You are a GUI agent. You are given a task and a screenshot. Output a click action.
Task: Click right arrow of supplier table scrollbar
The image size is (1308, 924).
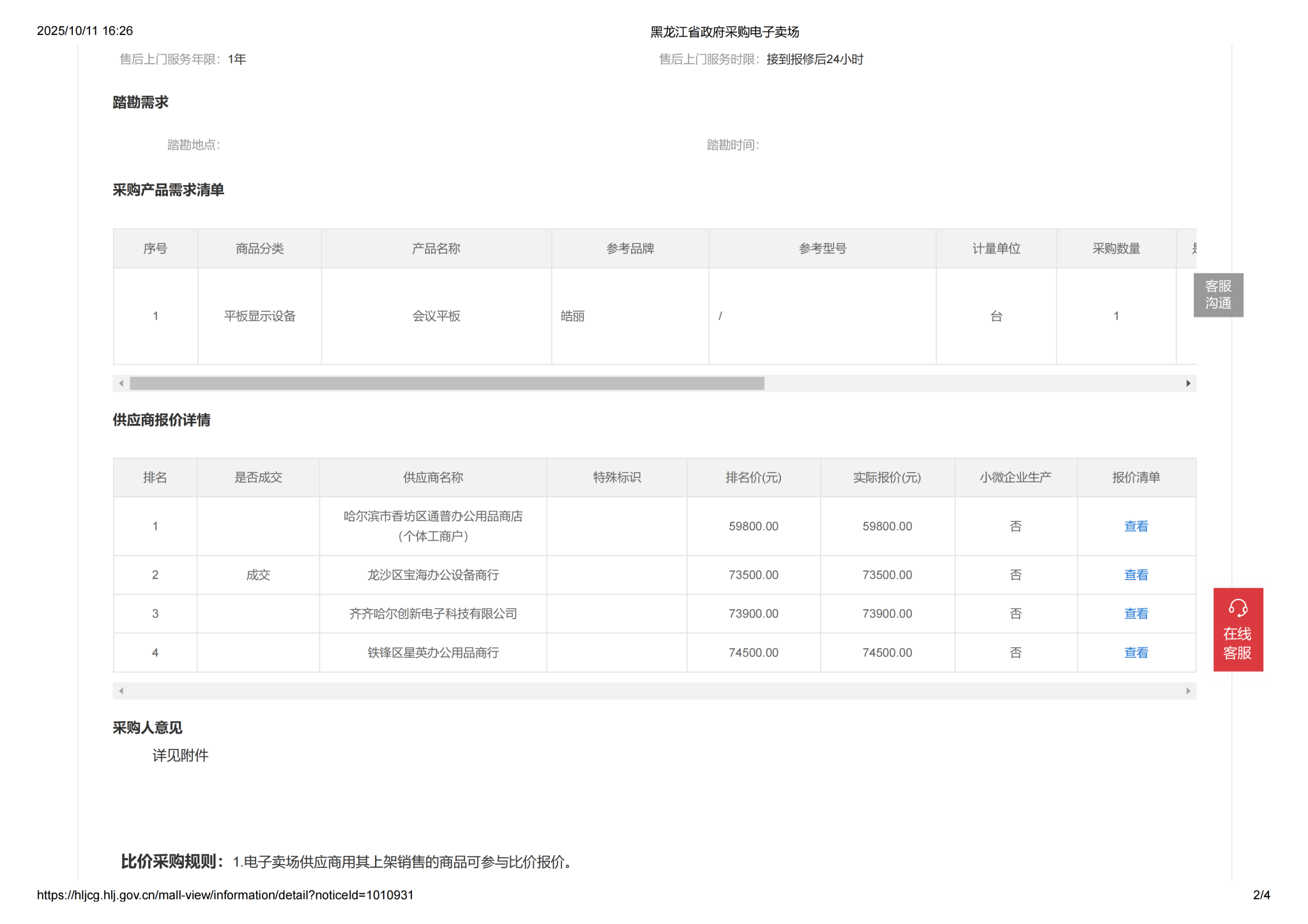(x=1187, y=691)
